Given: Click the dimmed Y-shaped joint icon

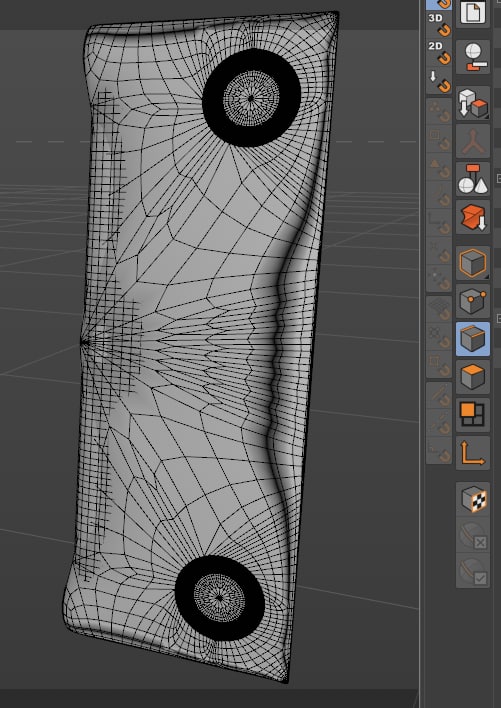Looking at the screenshot, I should tap(473, 142).
